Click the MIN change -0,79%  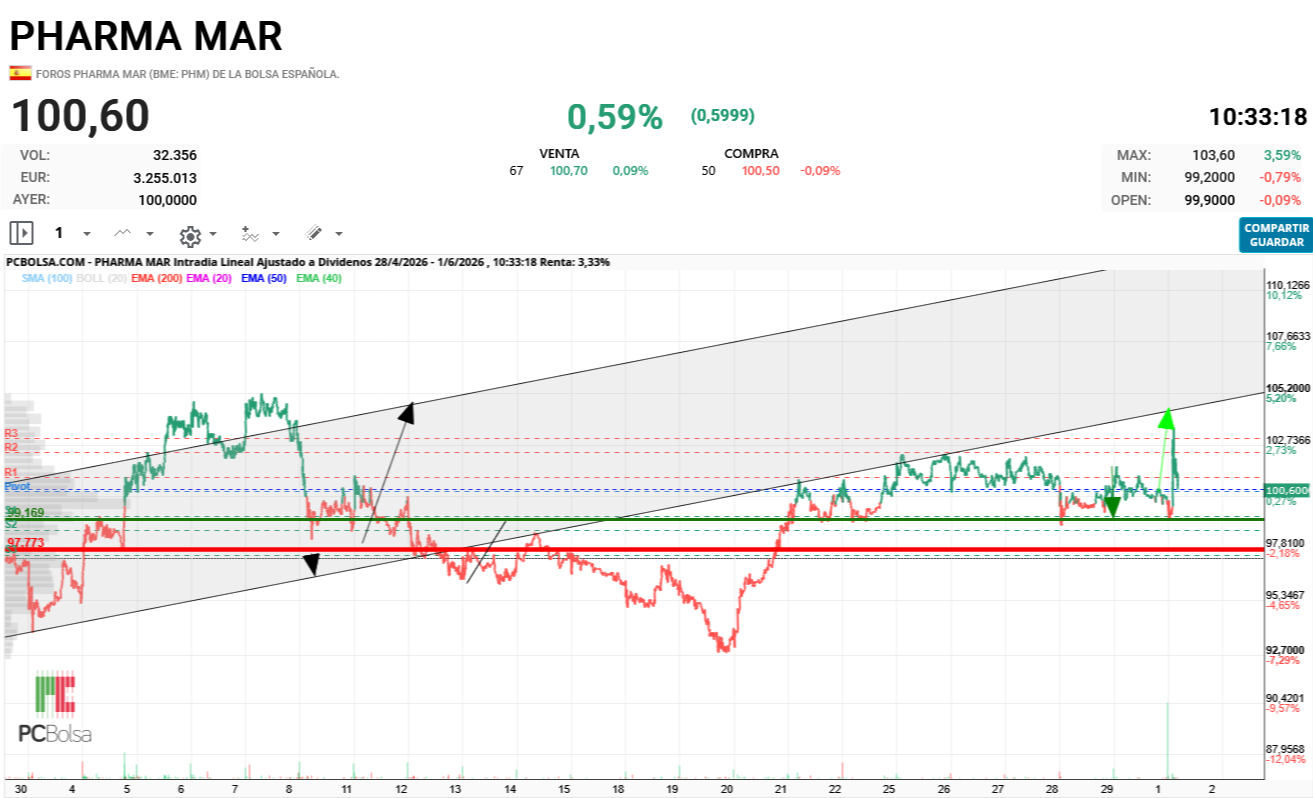coord(1280,177)
